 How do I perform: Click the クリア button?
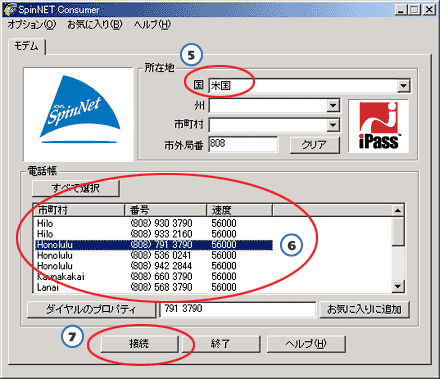[x=315, y=145]
